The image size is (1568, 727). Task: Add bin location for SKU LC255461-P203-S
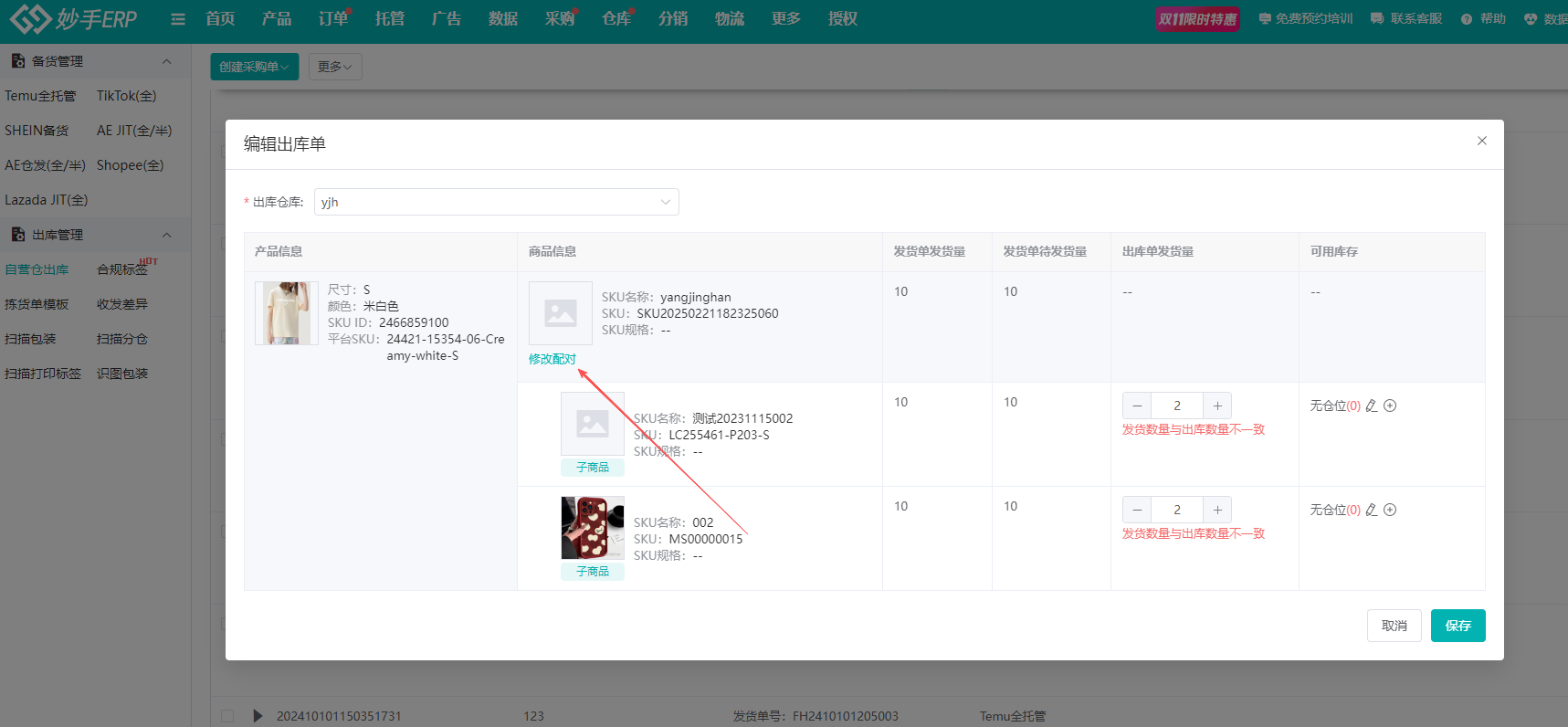[1390, 406]
